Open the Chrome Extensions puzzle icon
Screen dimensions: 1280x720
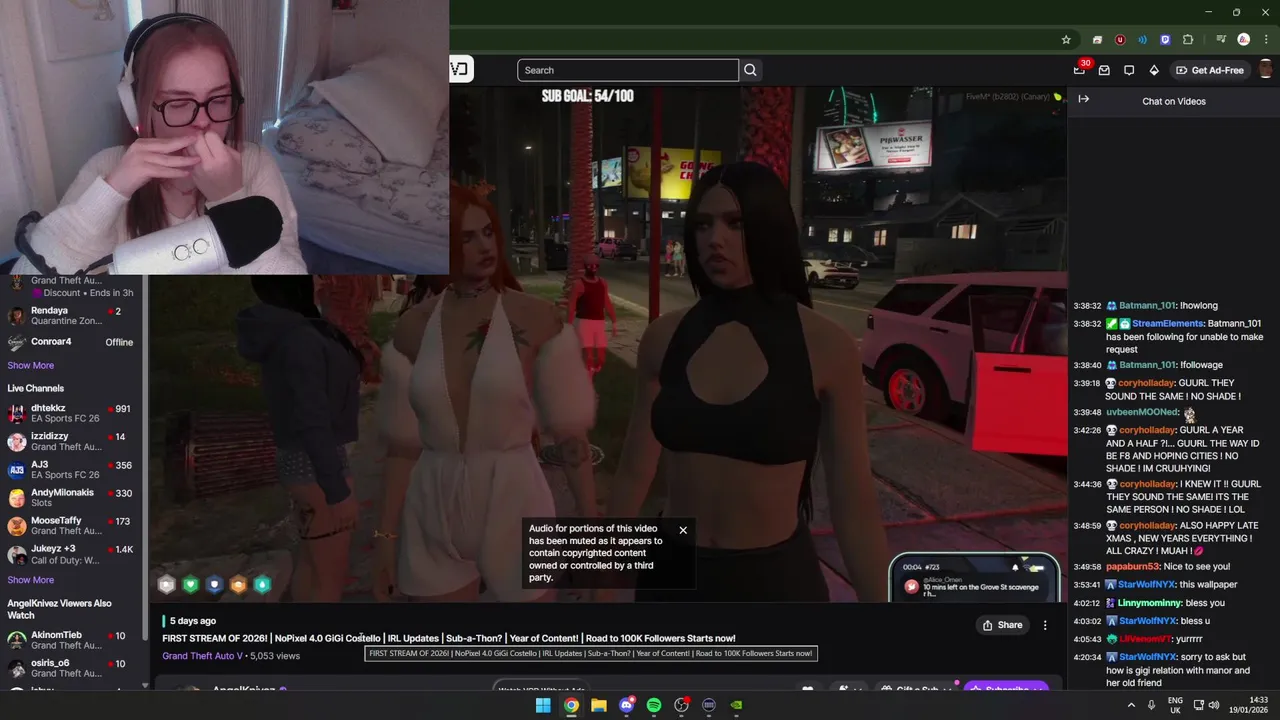pyautogui.click(x=1188, y=40)
